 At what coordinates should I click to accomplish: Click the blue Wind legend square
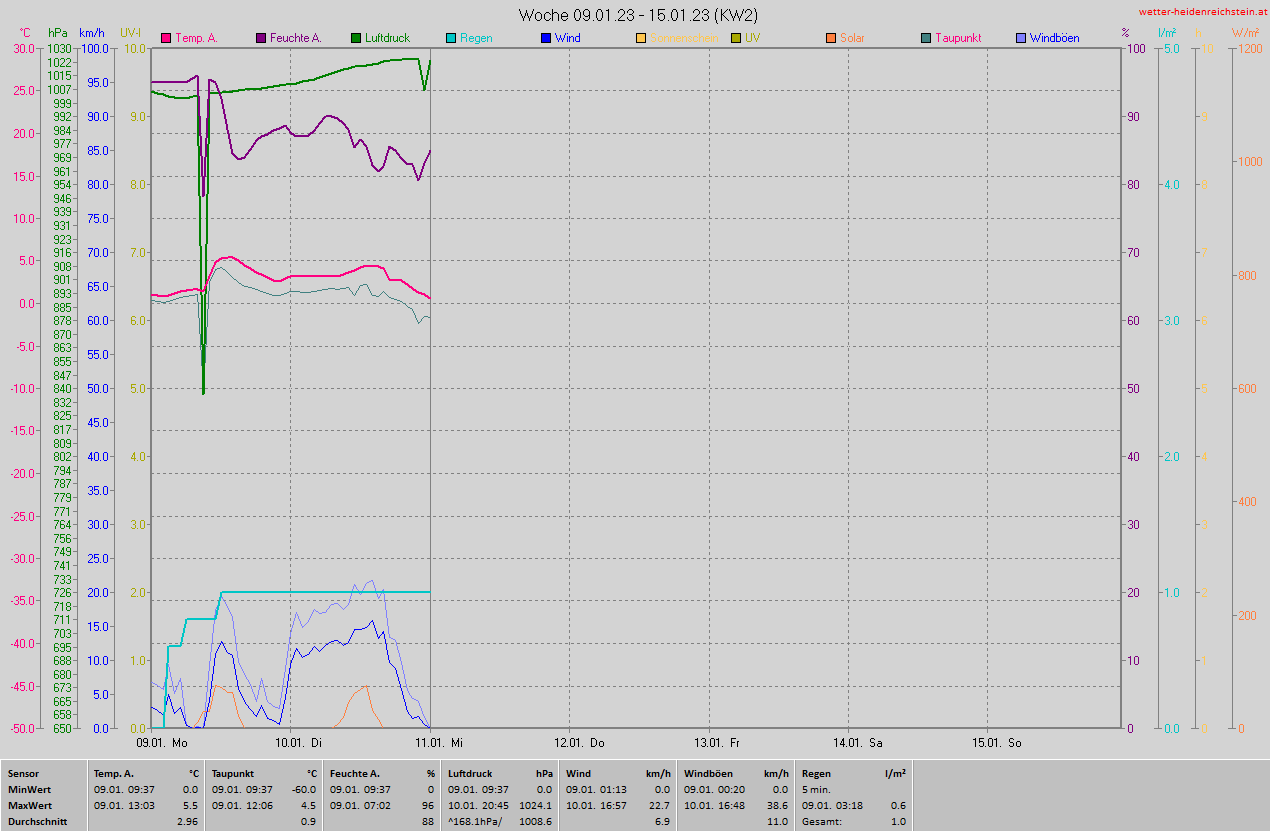point(546,39)
